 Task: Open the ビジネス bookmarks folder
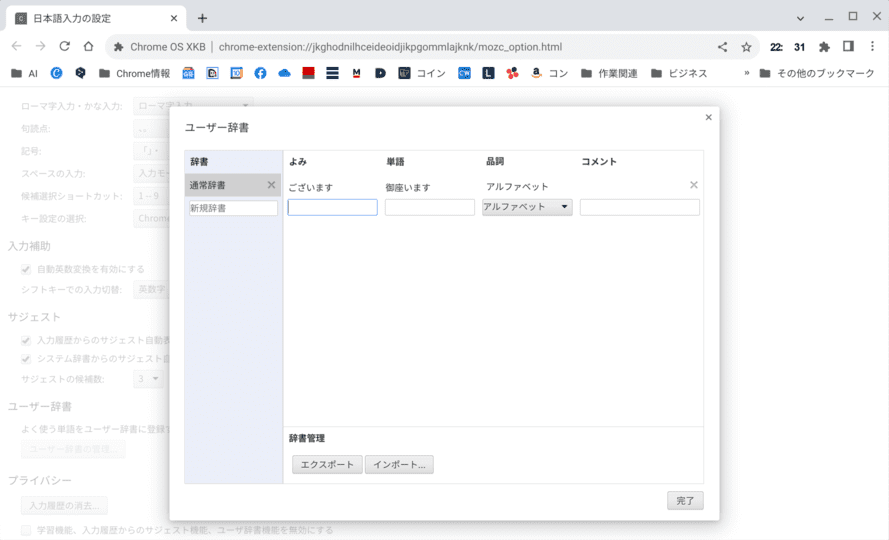click(x=679, y=73)
